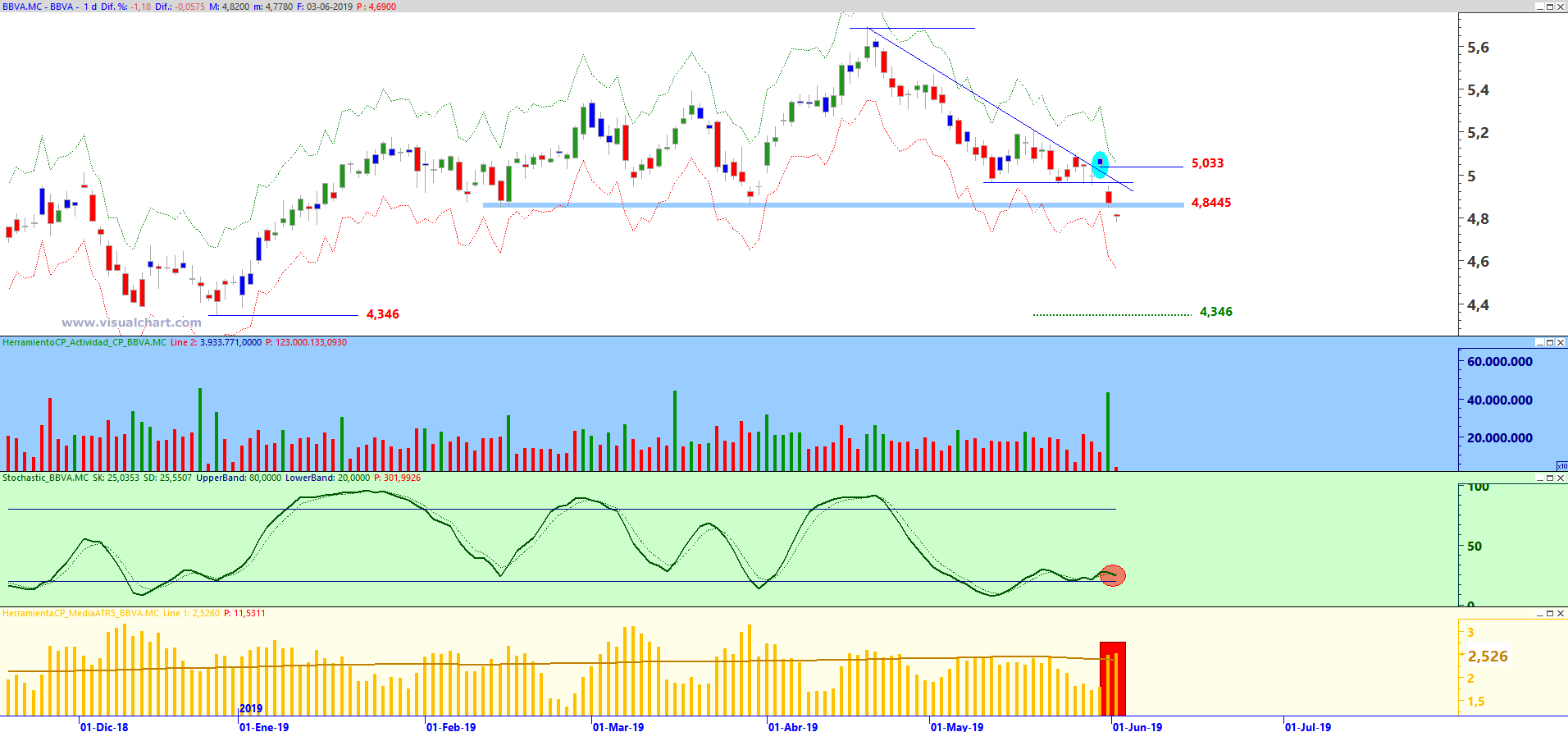Click the 'HerramientoCP_Actividad_CP_BBVA.MC' indicator title
This screenshot has width=1568, height=732.
[x=84, y=342]
